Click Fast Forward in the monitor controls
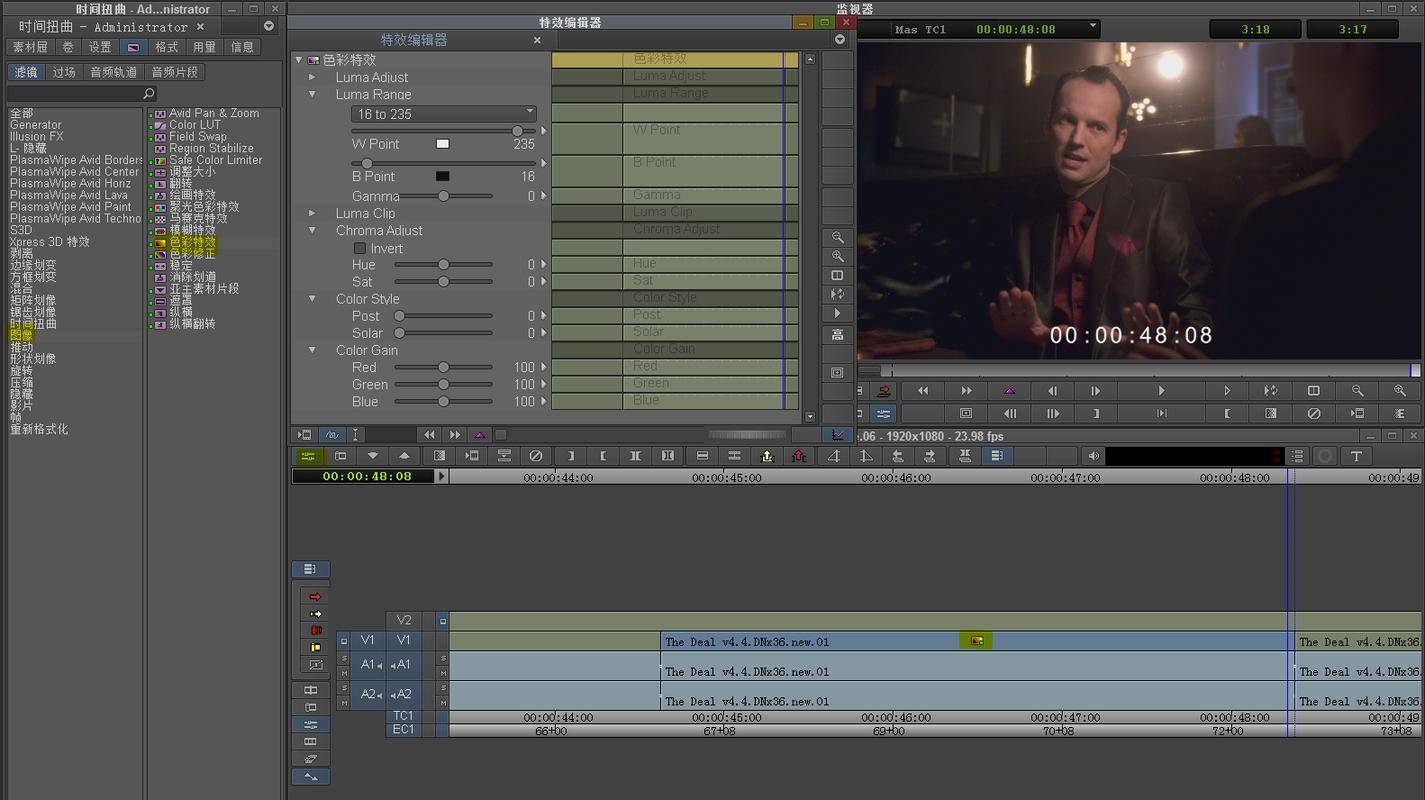 click(x=966, y=391)
